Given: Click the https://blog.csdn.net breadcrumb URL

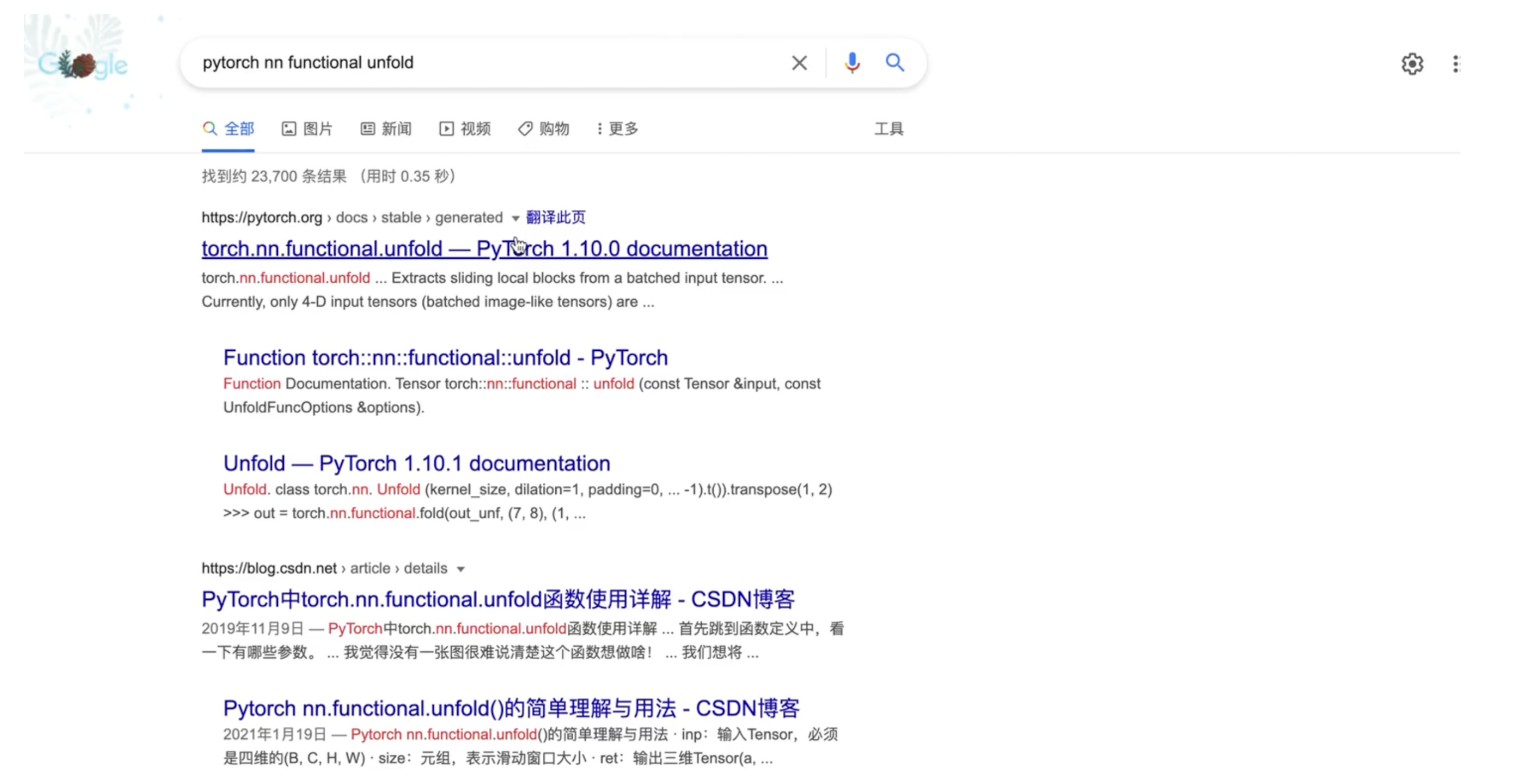Looking at the screenshot, I should [269, 569].
